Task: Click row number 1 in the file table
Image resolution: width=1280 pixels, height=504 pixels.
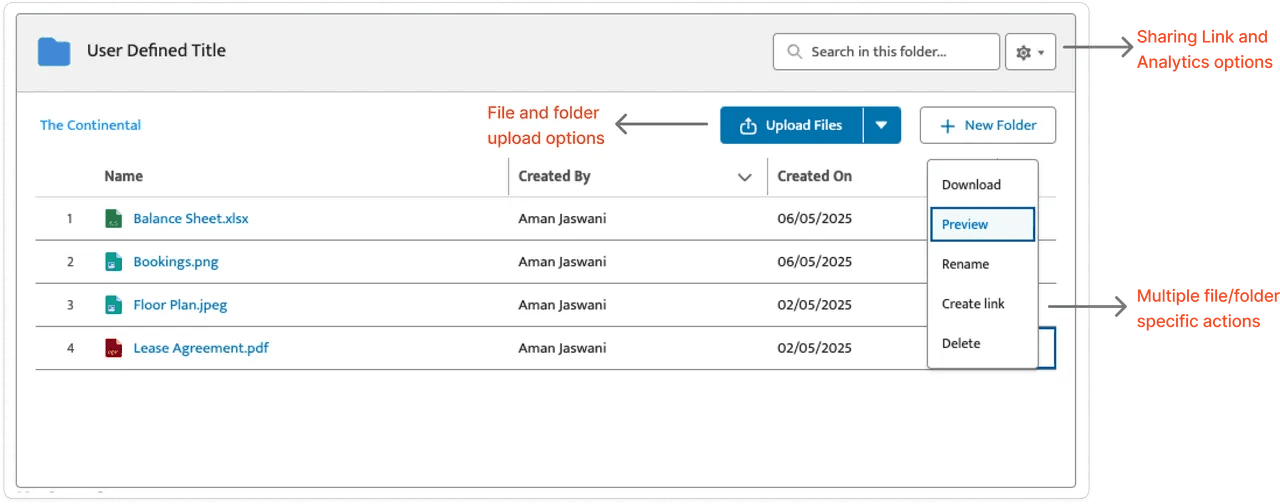Action: pyautogui.click(x=70, y=218)
